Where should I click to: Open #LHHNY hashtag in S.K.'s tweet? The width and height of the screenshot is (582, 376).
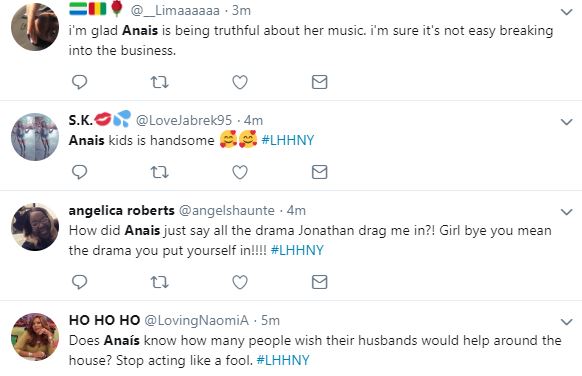[x=288, y=140]
